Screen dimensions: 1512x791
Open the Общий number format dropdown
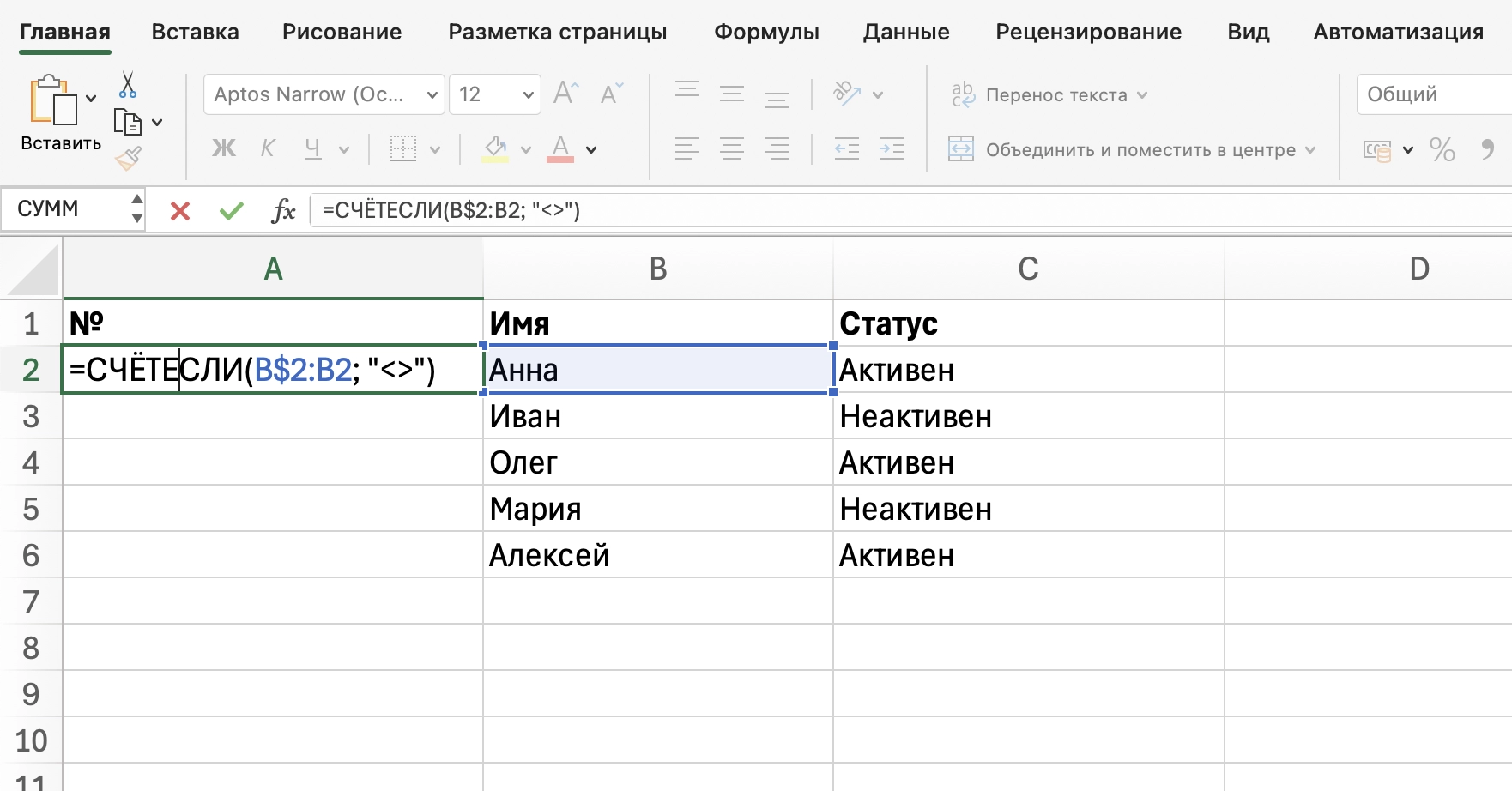point(1433,94)
